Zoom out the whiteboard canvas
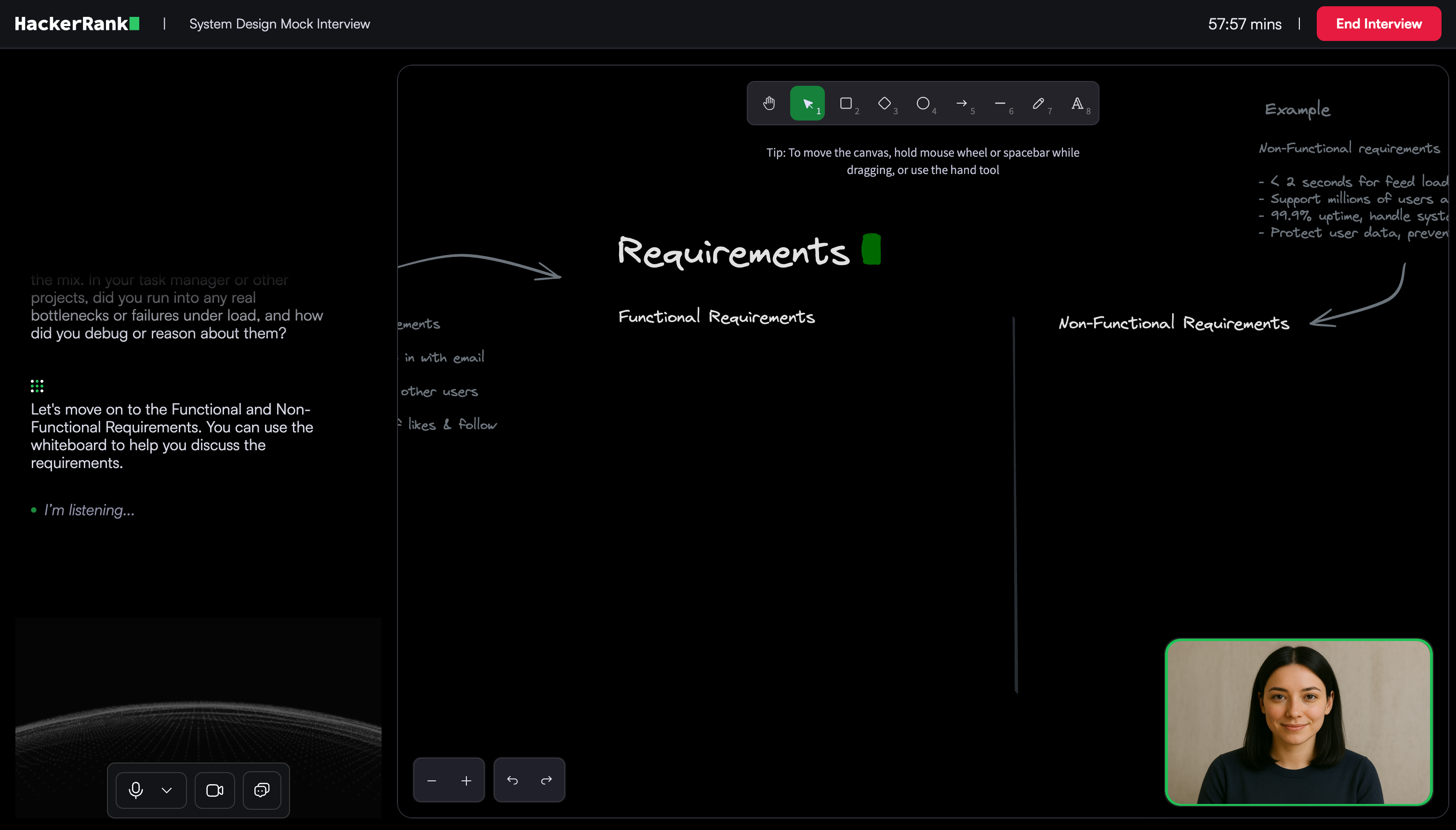This screenshot has width=1456, height=830. click(x=432, y=780)
